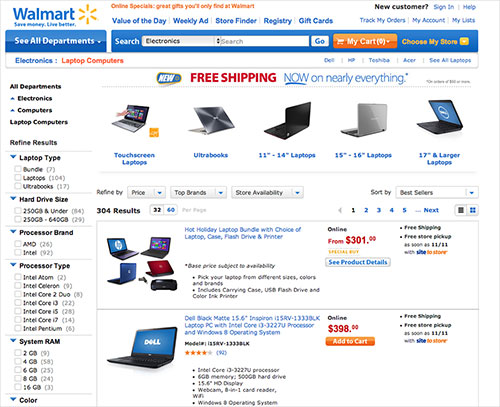Expand See All Departments menu
This screenshot has height=407, width=500.
tap(56, 41)
